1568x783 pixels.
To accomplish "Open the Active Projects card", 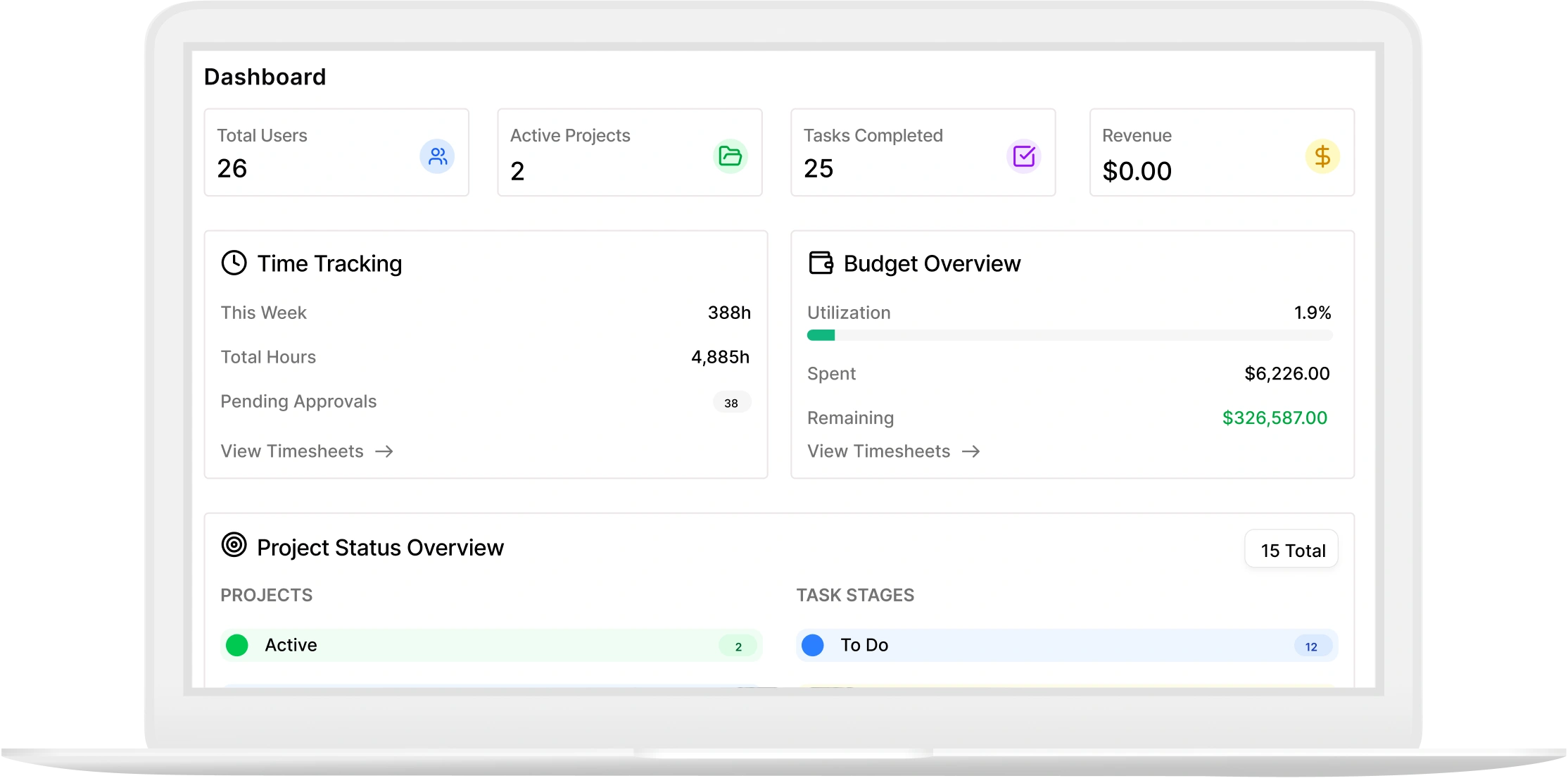I will click(x=630, y=152).
